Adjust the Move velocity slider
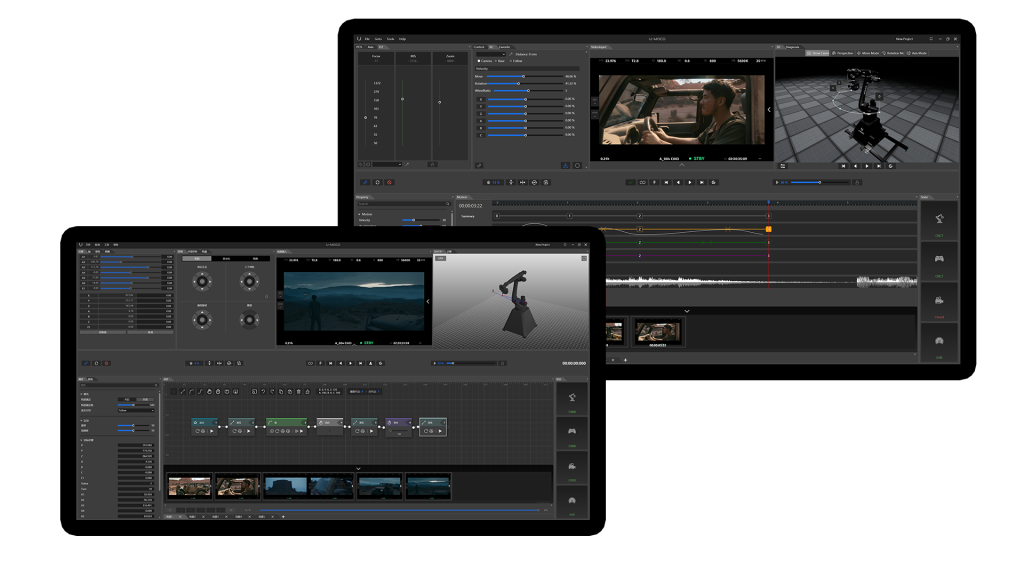Image resolution: width=1024 pixels, height=576 pixels. click(x=521, y=76)
